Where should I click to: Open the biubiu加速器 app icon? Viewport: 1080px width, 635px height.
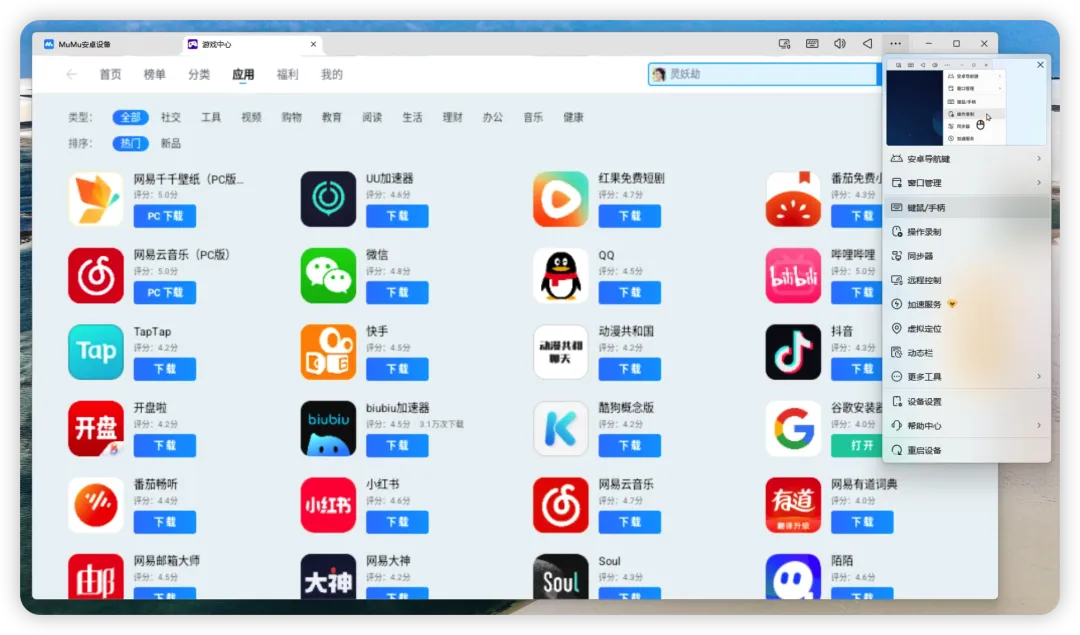pos(328,428)
